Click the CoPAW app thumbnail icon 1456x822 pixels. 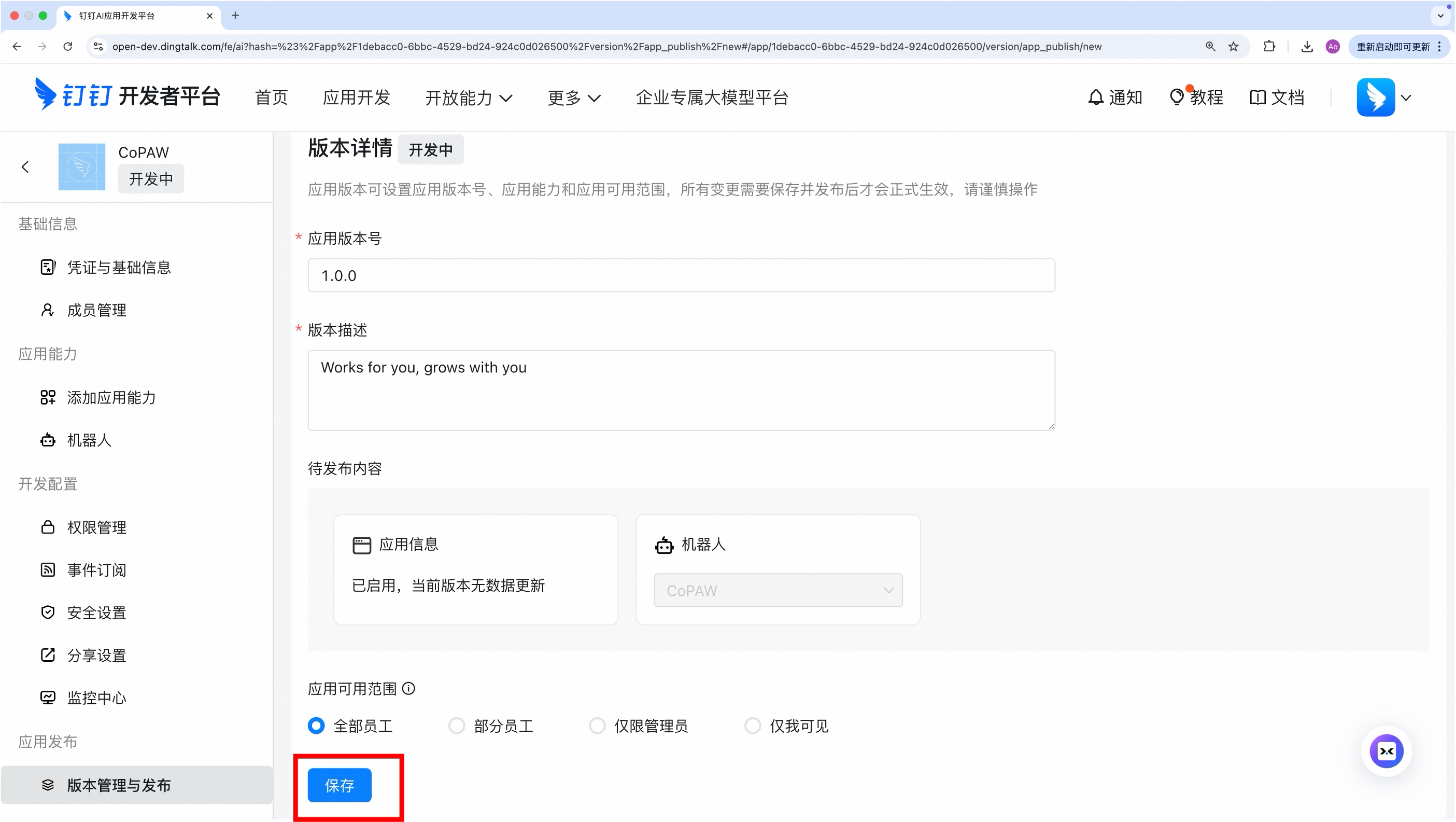(x=82, y=167)
